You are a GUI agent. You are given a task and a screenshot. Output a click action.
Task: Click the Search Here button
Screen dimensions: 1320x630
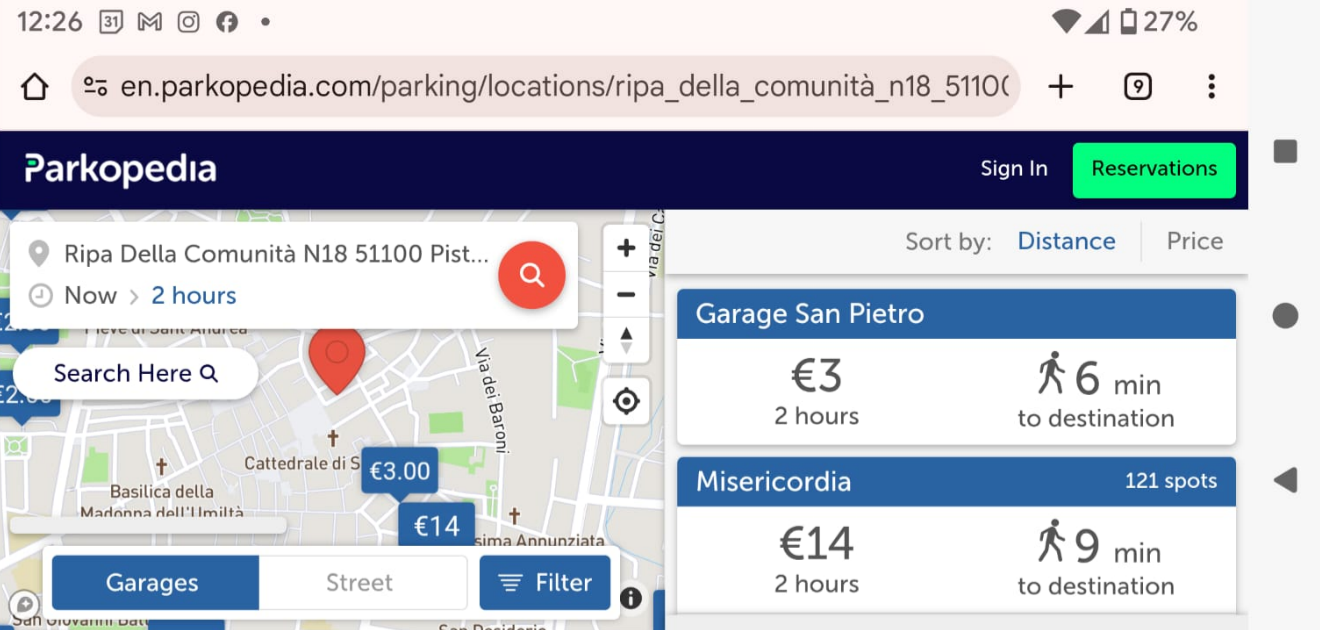point(135,374)
